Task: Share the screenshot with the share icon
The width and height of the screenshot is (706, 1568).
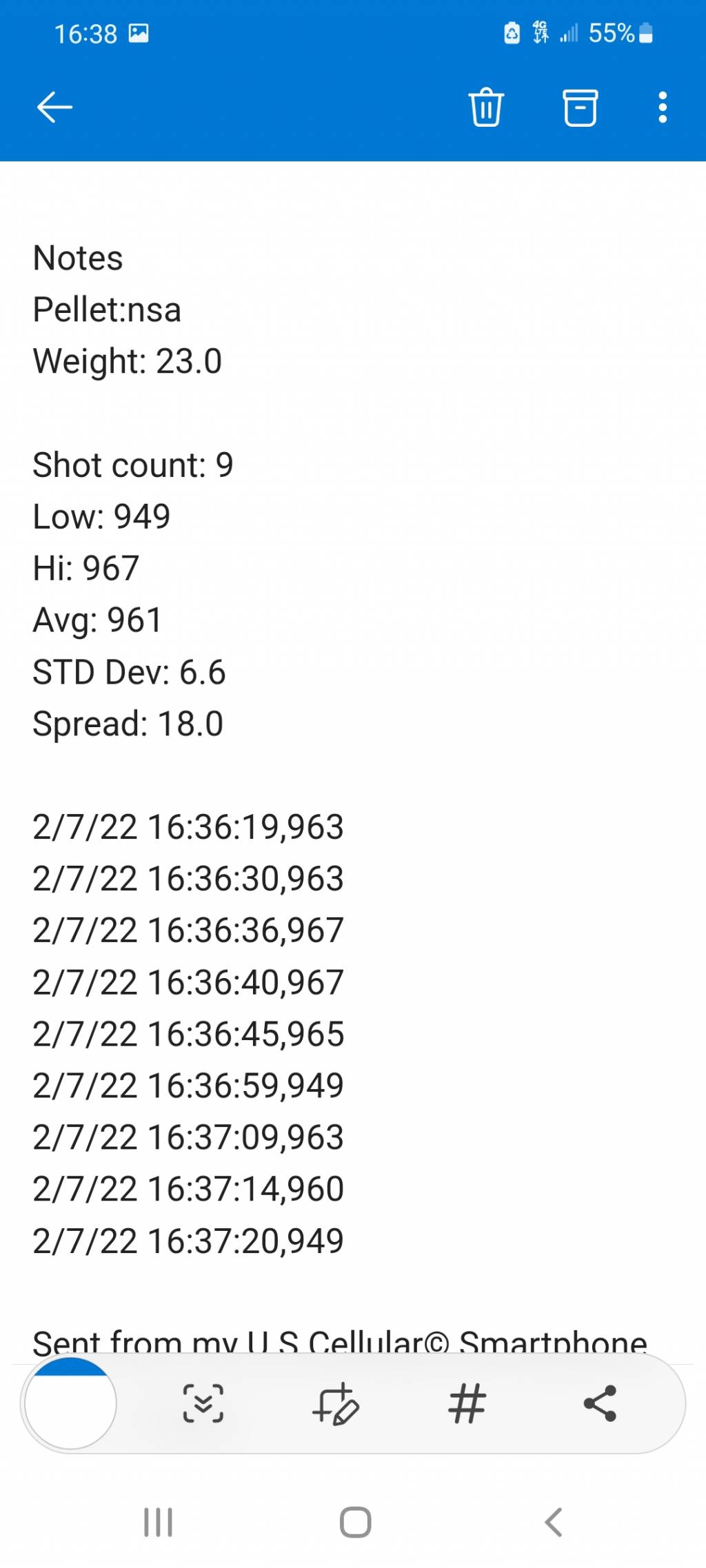Action: pyautogui.click(x=600, y=1403)
